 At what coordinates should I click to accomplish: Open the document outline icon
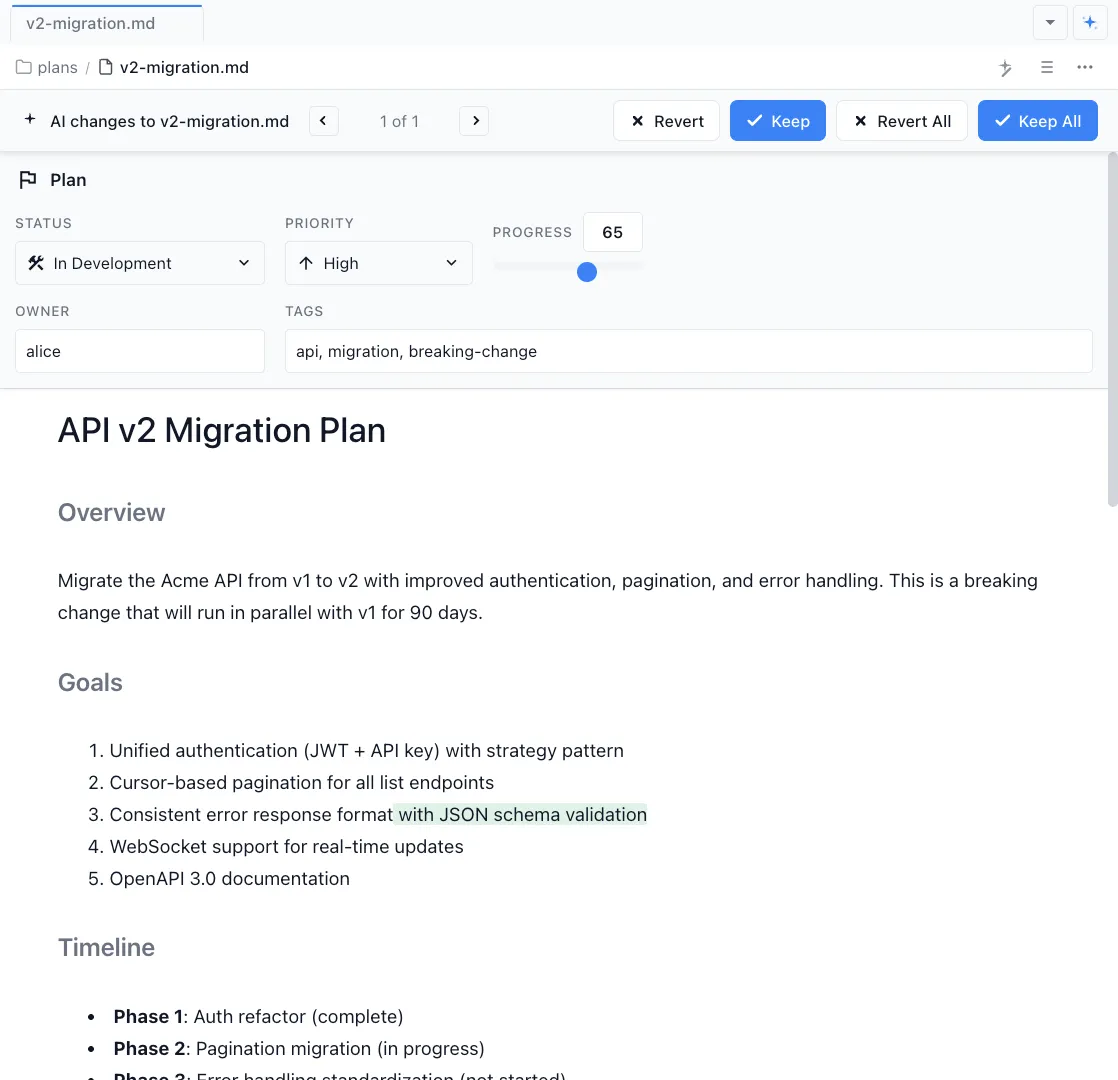tap(1046, 67)
